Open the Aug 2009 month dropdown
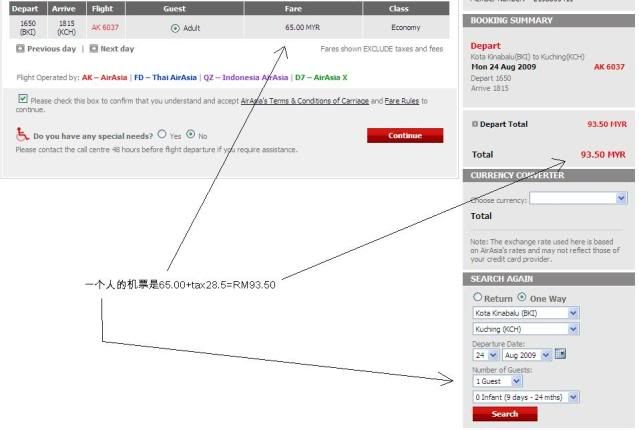The width and height of the screenshot is (639, 430). pos(527,355)
